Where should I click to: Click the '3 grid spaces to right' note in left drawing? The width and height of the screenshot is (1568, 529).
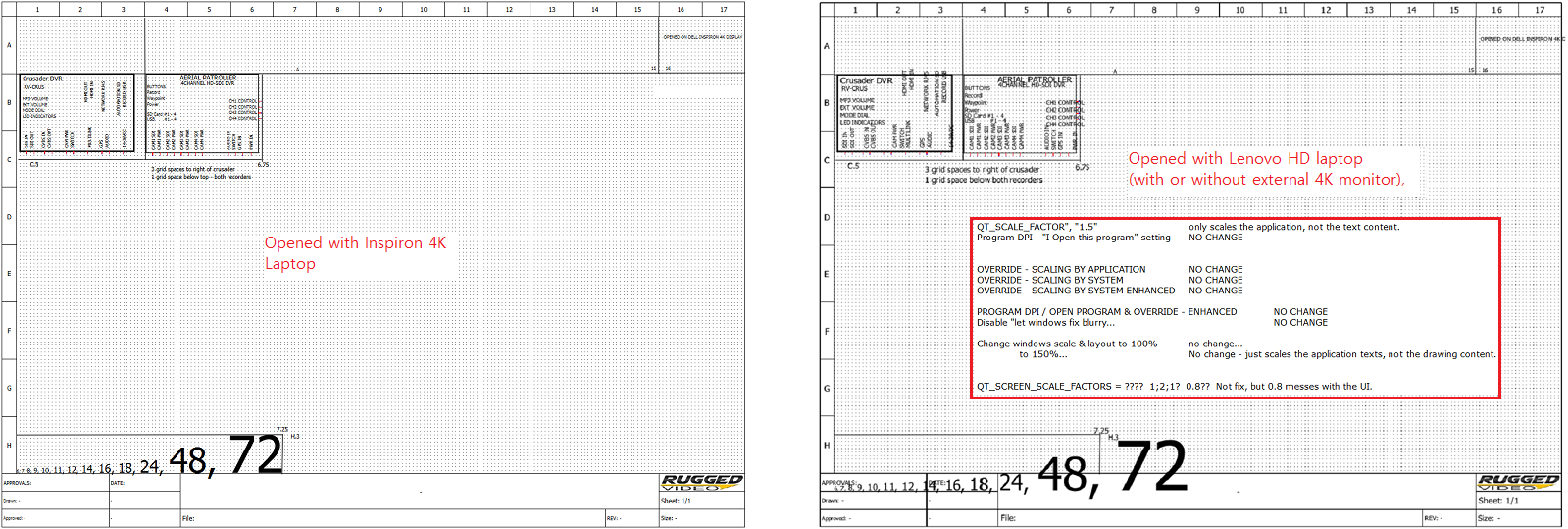tap(193, 169)
